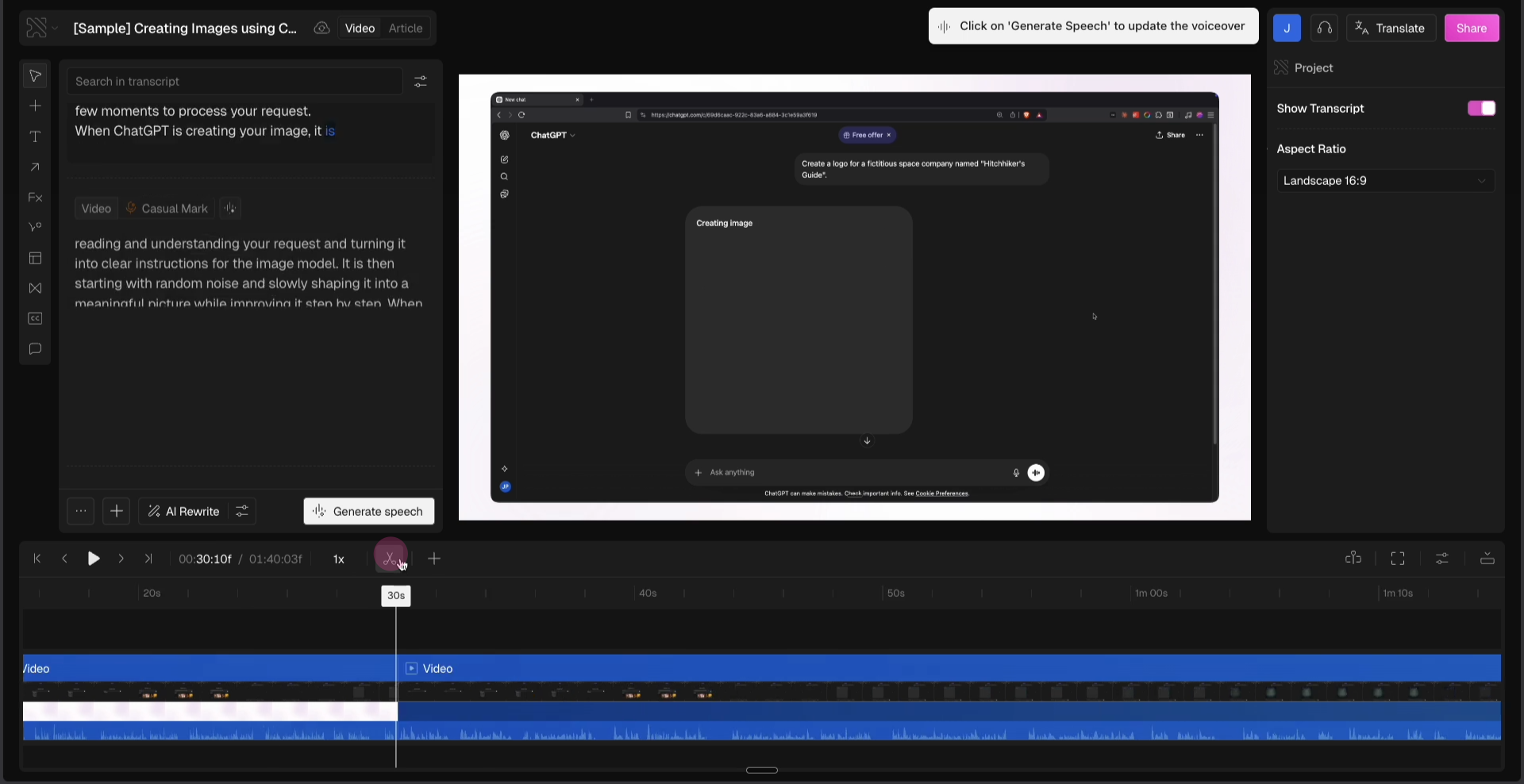Screen dimensions: 1524x784
Task: Click the 30s playhead marker
Action: coord(396,596)
